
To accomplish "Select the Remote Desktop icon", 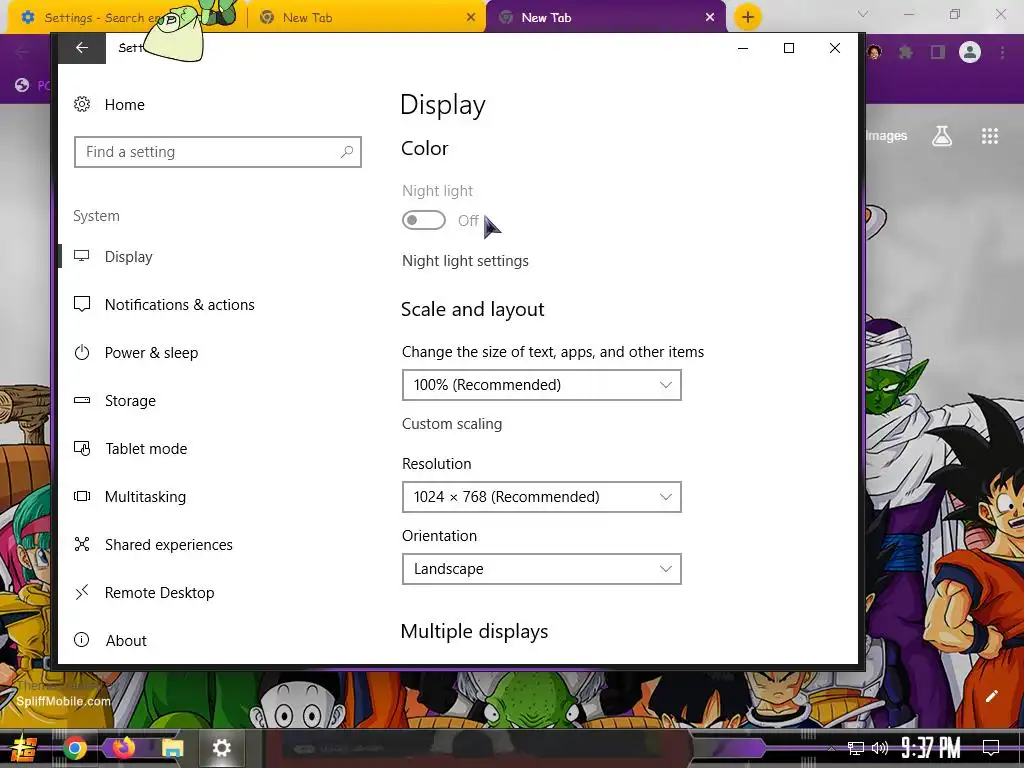I will [82, 592].
